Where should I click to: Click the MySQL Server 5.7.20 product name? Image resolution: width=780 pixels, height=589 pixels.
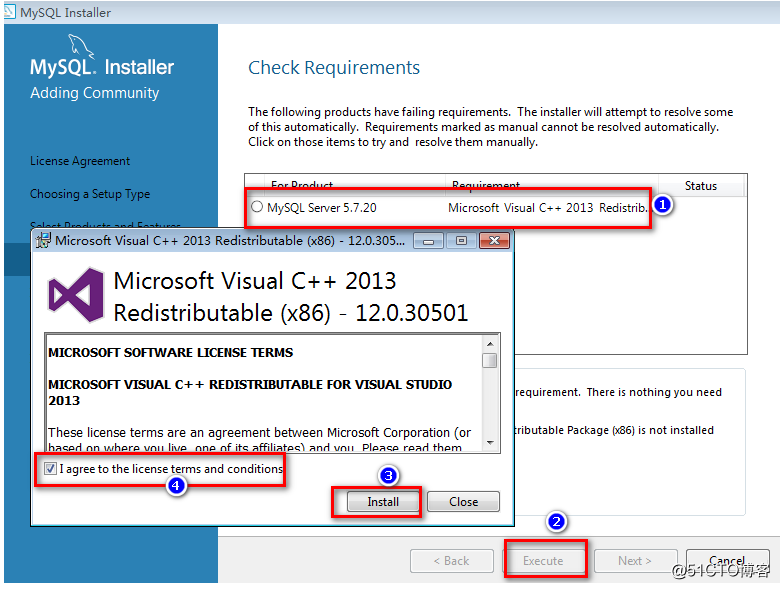point(322,207)
